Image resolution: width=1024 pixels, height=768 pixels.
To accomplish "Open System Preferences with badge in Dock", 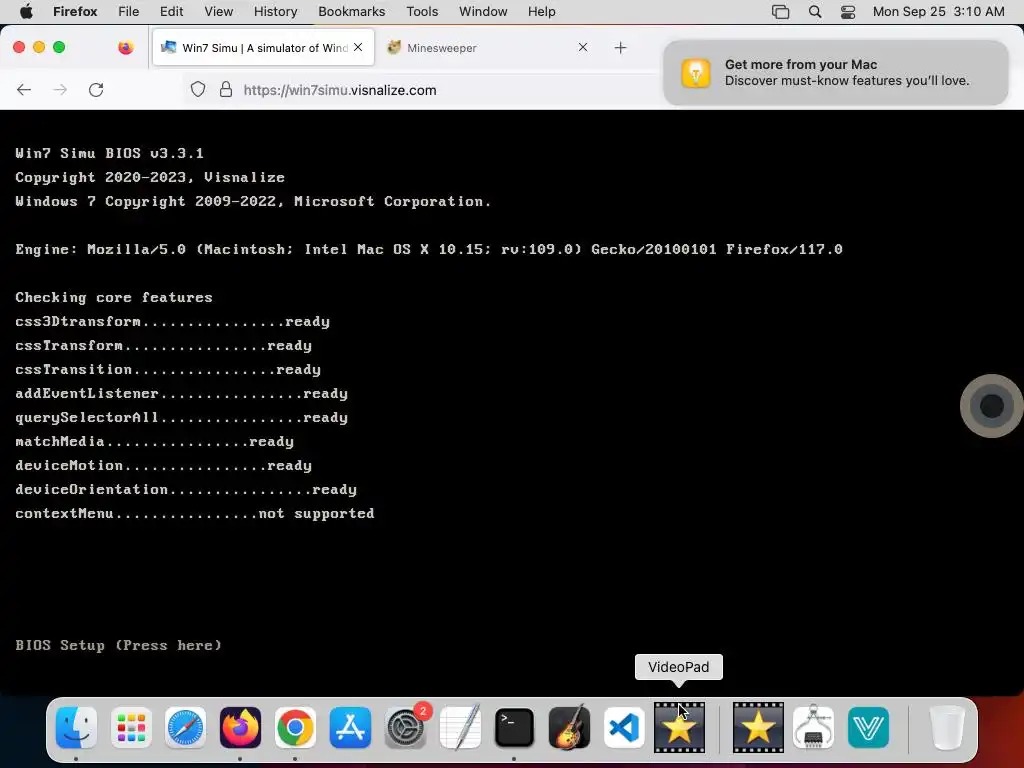I will 406,727.
